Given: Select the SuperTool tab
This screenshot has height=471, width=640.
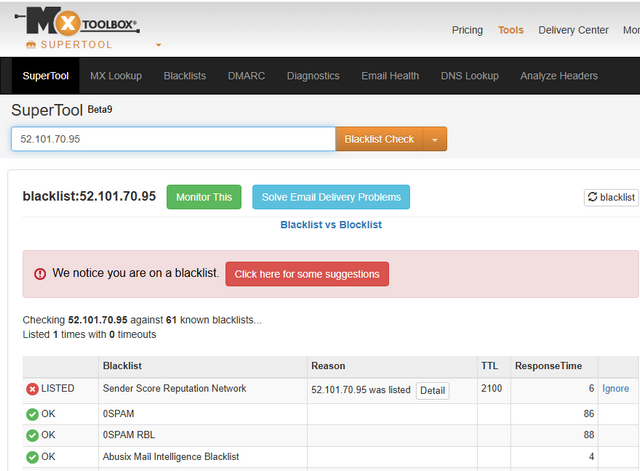Looking at the screenshot, I should click(45, 76).
